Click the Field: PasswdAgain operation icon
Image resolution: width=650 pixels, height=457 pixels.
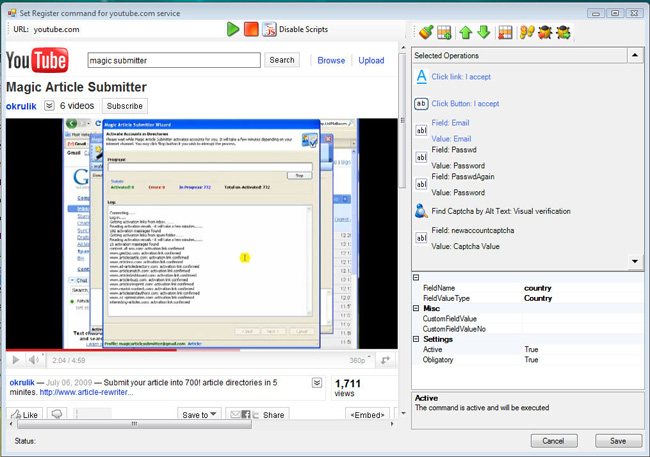[x=421, y=184]
